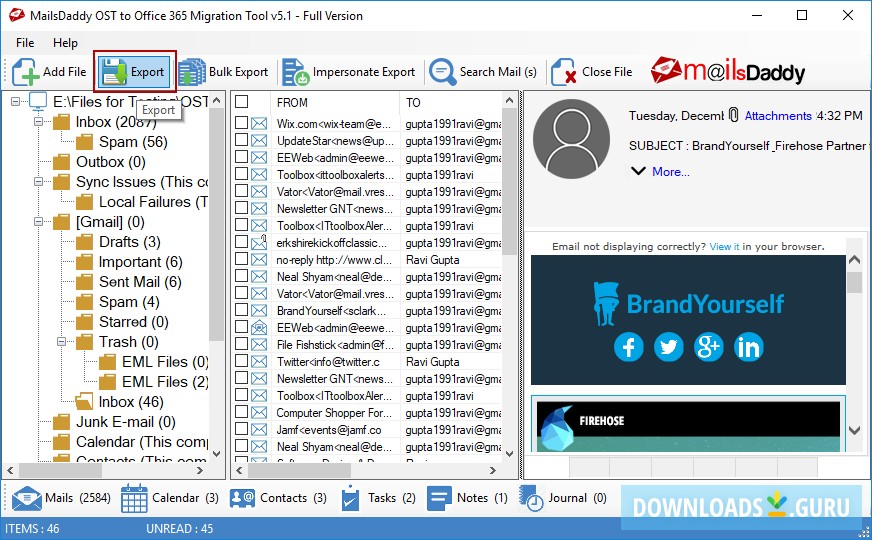This screenshot has width=872, height=540.
Task: Open the Help menu
Action: 65,43
